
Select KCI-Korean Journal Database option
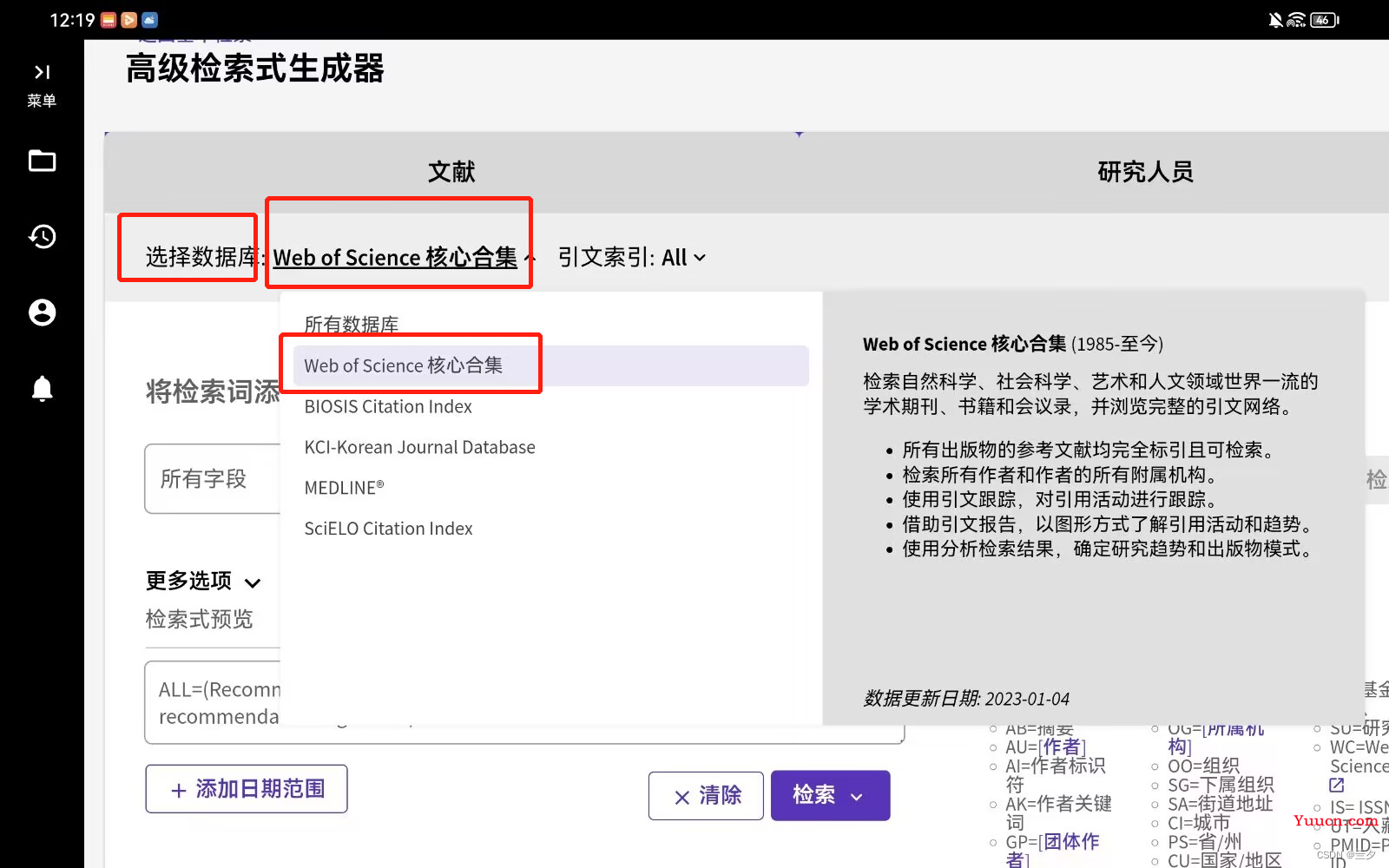pos(419,447)
